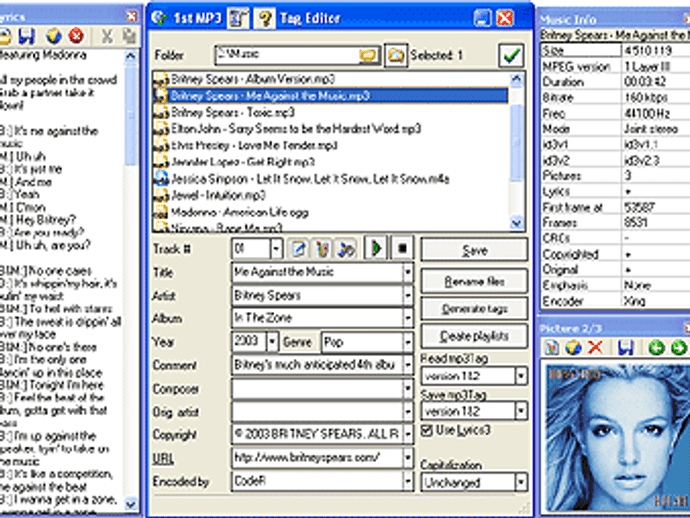
Task: Click the folder button beside Selected count
Action: click(x=396, y=55)
